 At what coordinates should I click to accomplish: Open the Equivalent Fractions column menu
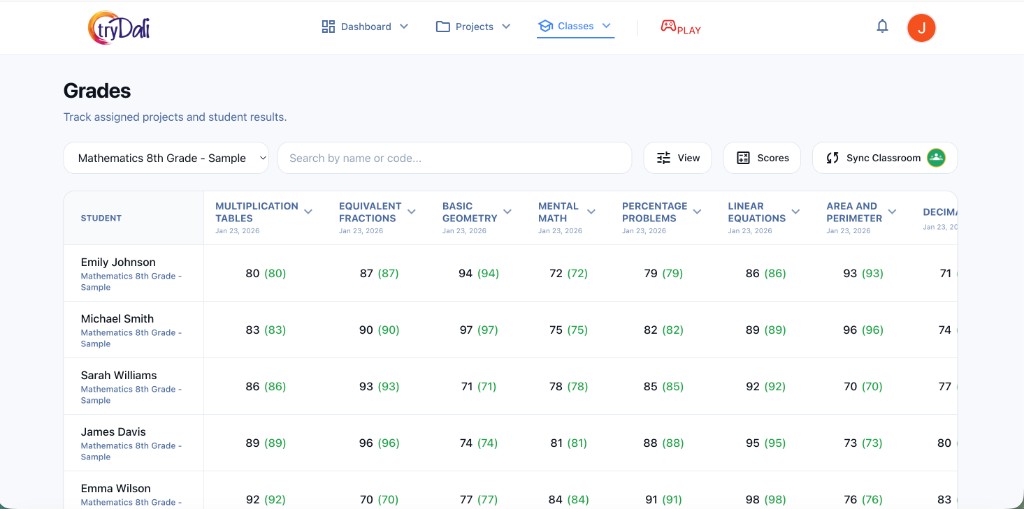tap(413, 212)
